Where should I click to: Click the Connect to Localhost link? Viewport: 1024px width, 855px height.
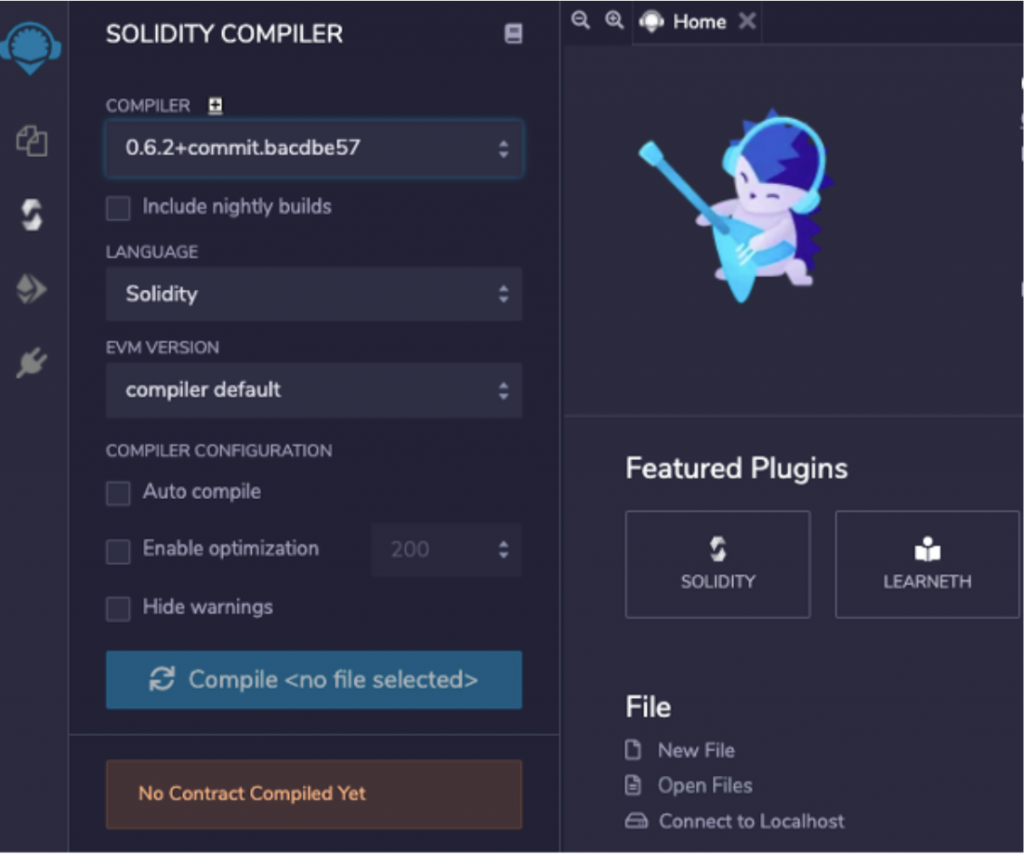point(751,821)
